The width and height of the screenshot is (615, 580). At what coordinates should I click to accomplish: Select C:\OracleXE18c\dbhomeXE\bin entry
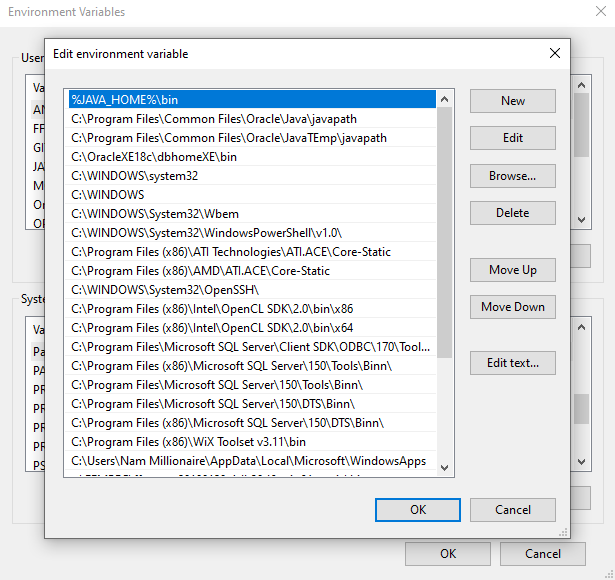click(252, 157)
